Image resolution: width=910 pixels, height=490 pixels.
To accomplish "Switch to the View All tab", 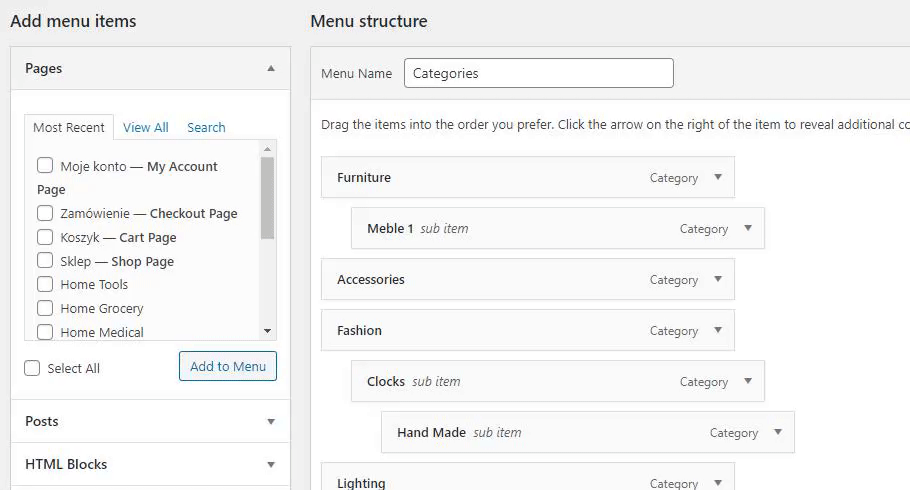I will [x=146, y=128].
